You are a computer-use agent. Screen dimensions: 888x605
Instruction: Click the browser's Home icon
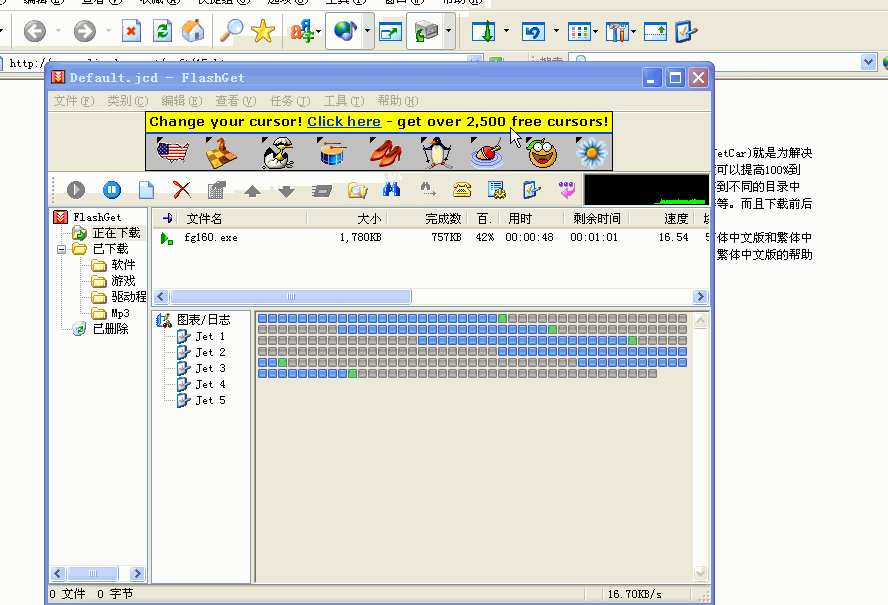tap(193, 31)
